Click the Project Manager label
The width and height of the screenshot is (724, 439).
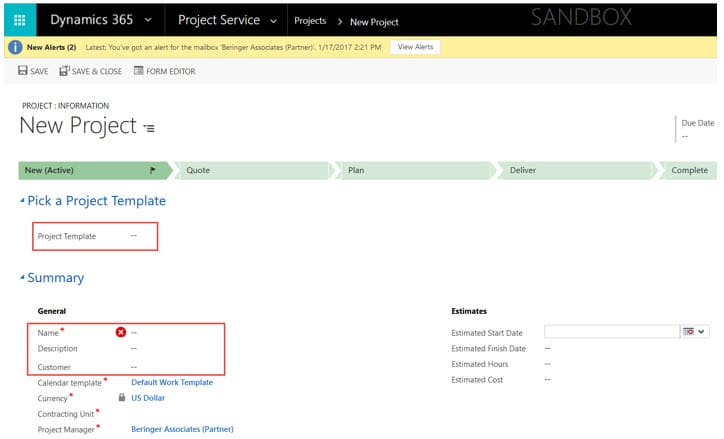pyautogui.click(x=66, y=429)
